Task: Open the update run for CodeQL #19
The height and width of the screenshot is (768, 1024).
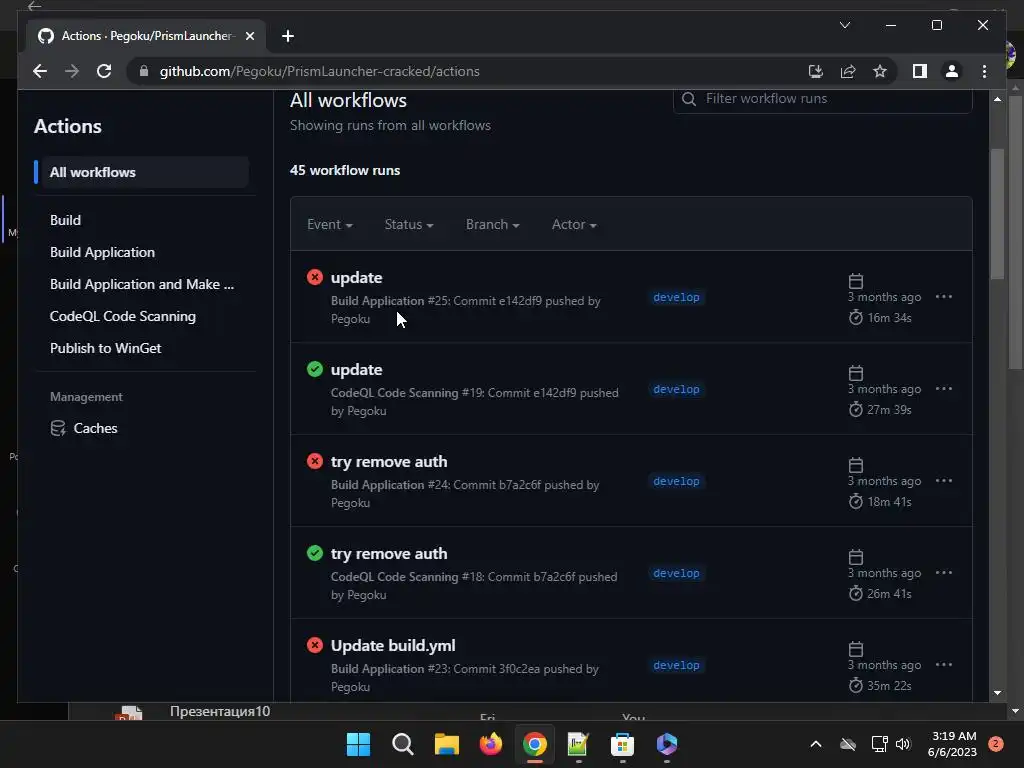Action: [357, 370]
